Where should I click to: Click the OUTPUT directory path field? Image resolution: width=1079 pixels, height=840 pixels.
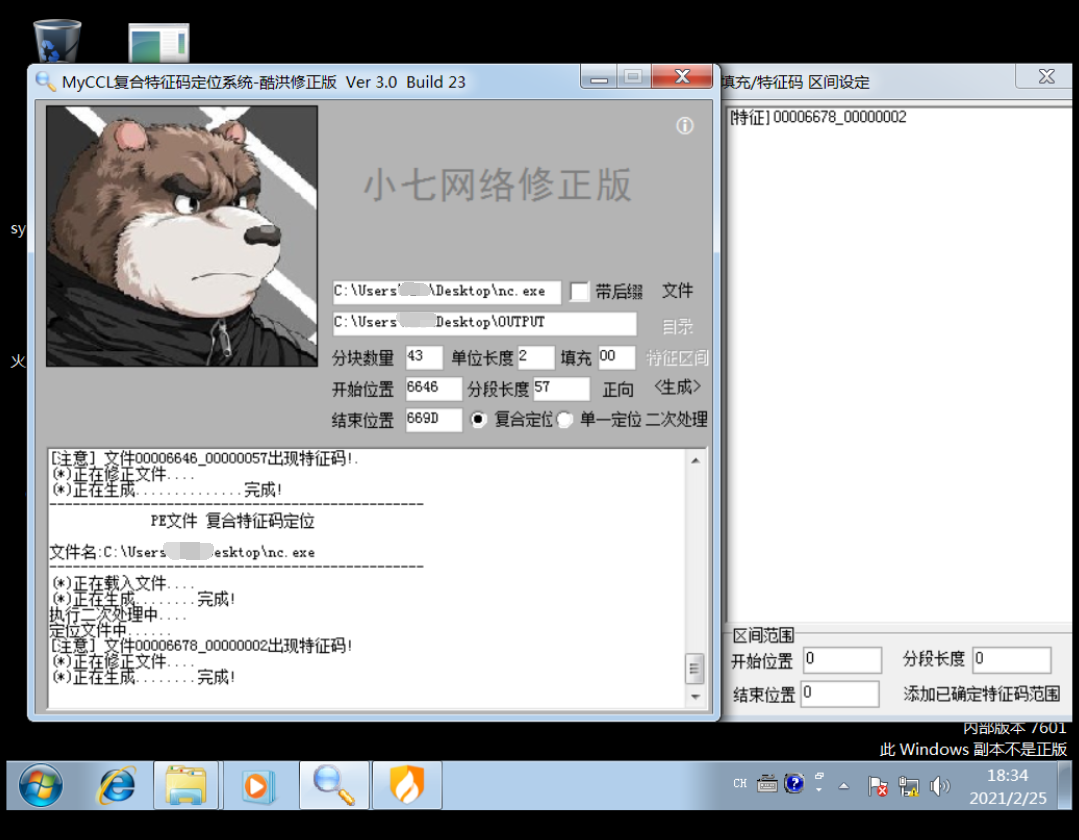tap(484, 323)
